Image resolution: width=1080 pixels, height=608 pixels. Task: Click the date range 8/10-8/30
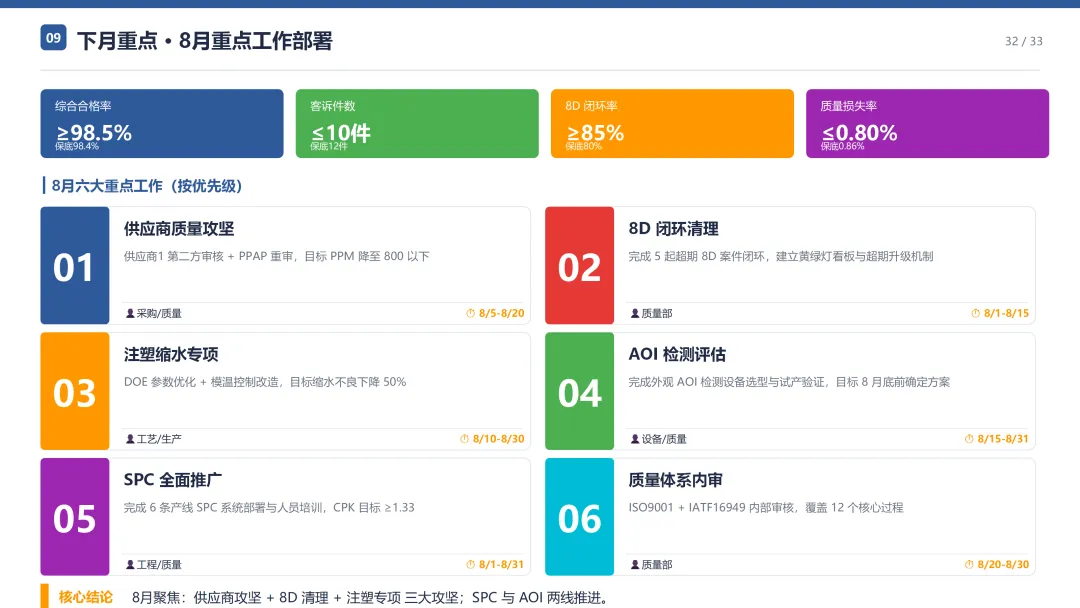pyautogui.click(x=499, y=439)
